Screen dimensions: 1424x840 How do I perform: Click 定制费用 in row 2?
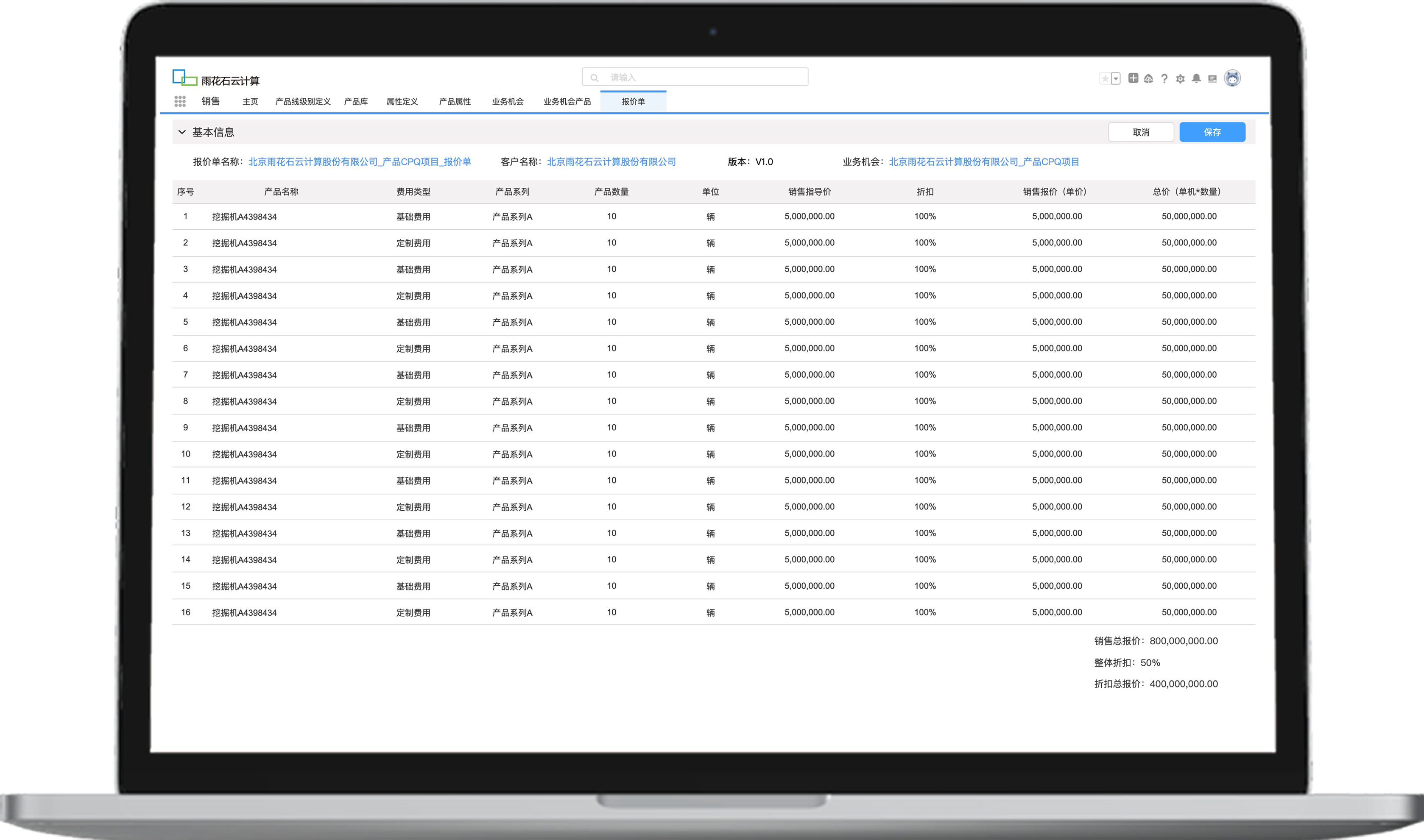pos(413,243)
